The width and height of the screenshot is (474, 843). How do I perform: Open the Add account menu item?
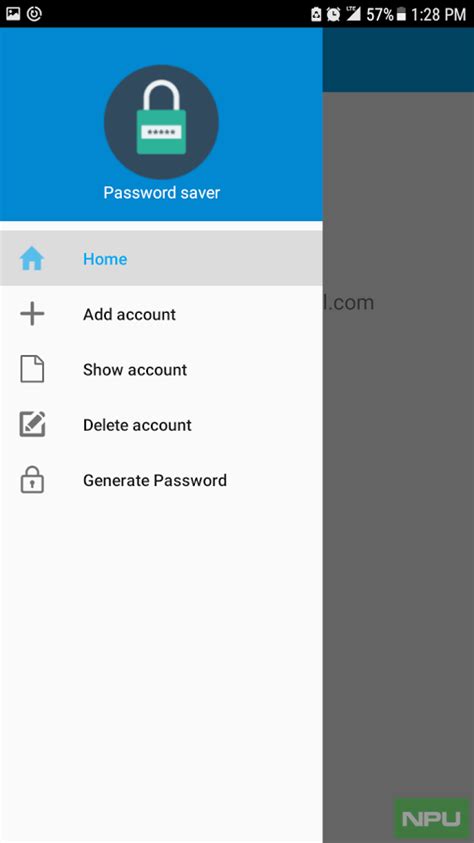pyautogui.click(x=161, y=314)
